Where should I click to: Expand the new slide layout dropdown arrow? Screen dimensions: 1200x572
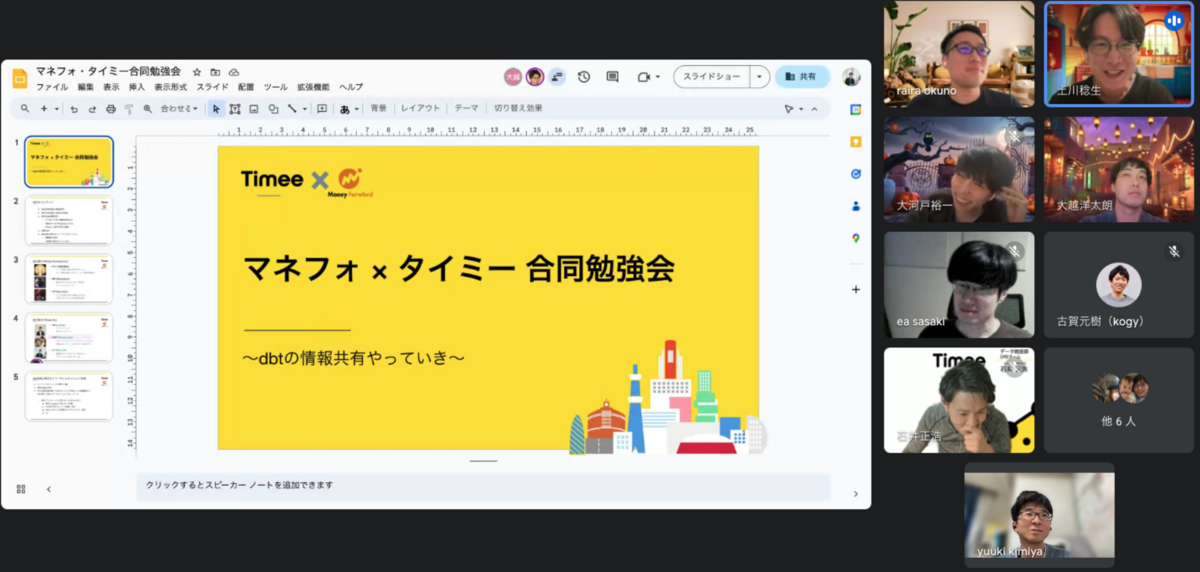tap(57, 108)
